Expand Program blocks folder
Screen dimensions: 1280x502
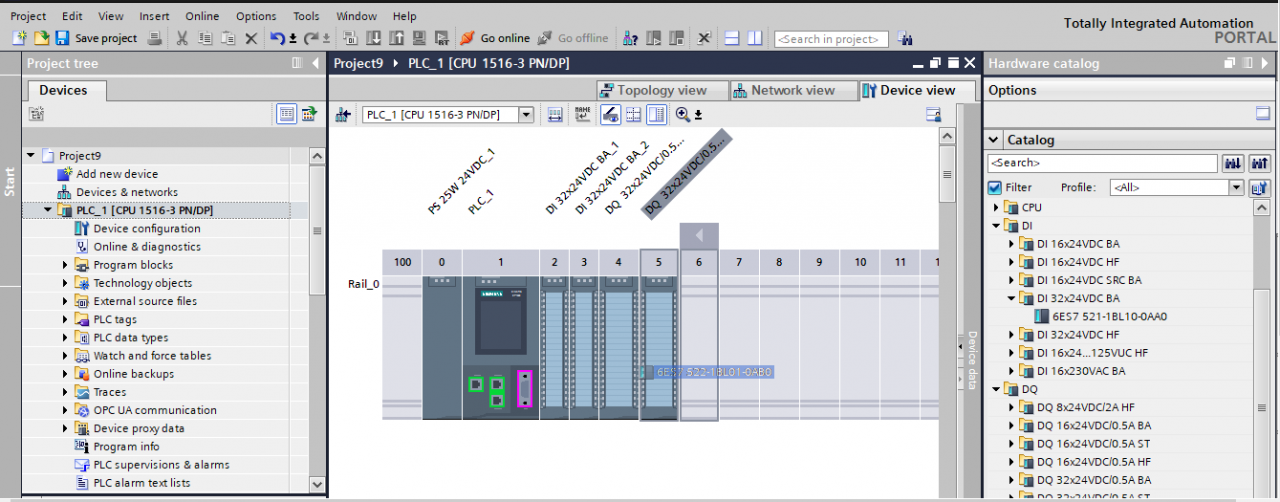[66, 265]
